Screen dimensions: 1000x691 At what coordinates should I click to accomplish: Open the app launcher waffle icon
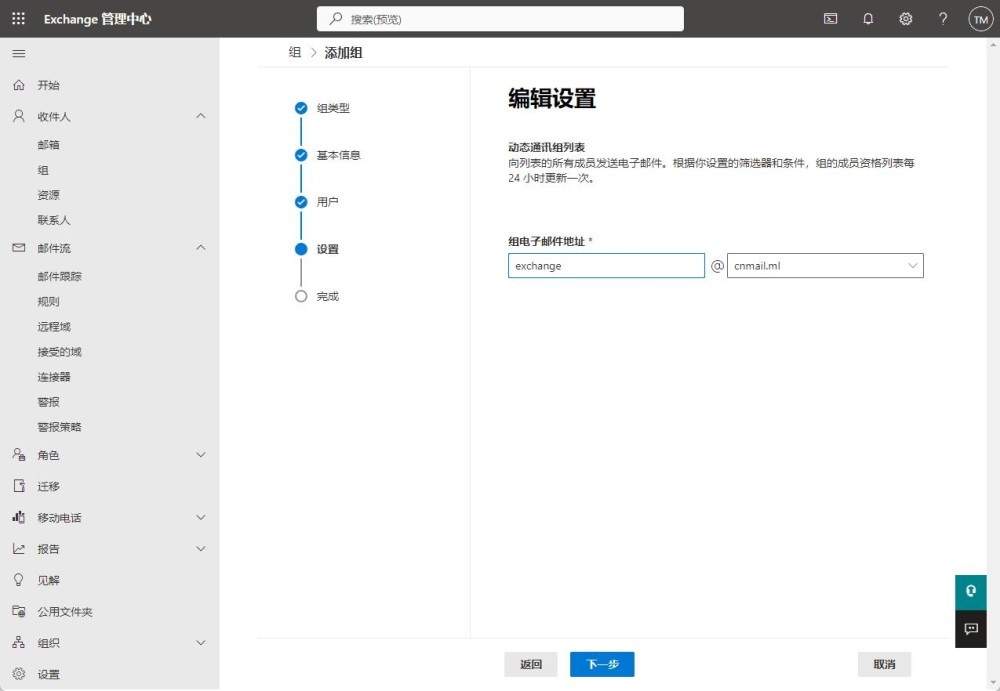coord(19,19)
